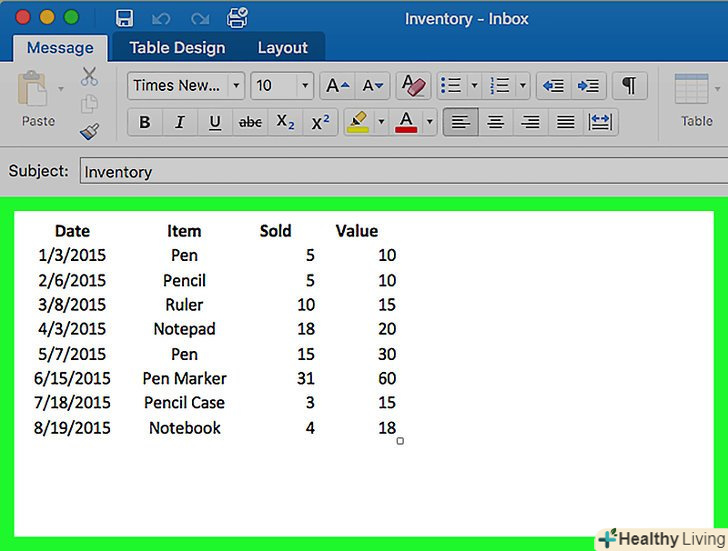Click the distributed text alignment icon

pos(600,122)
